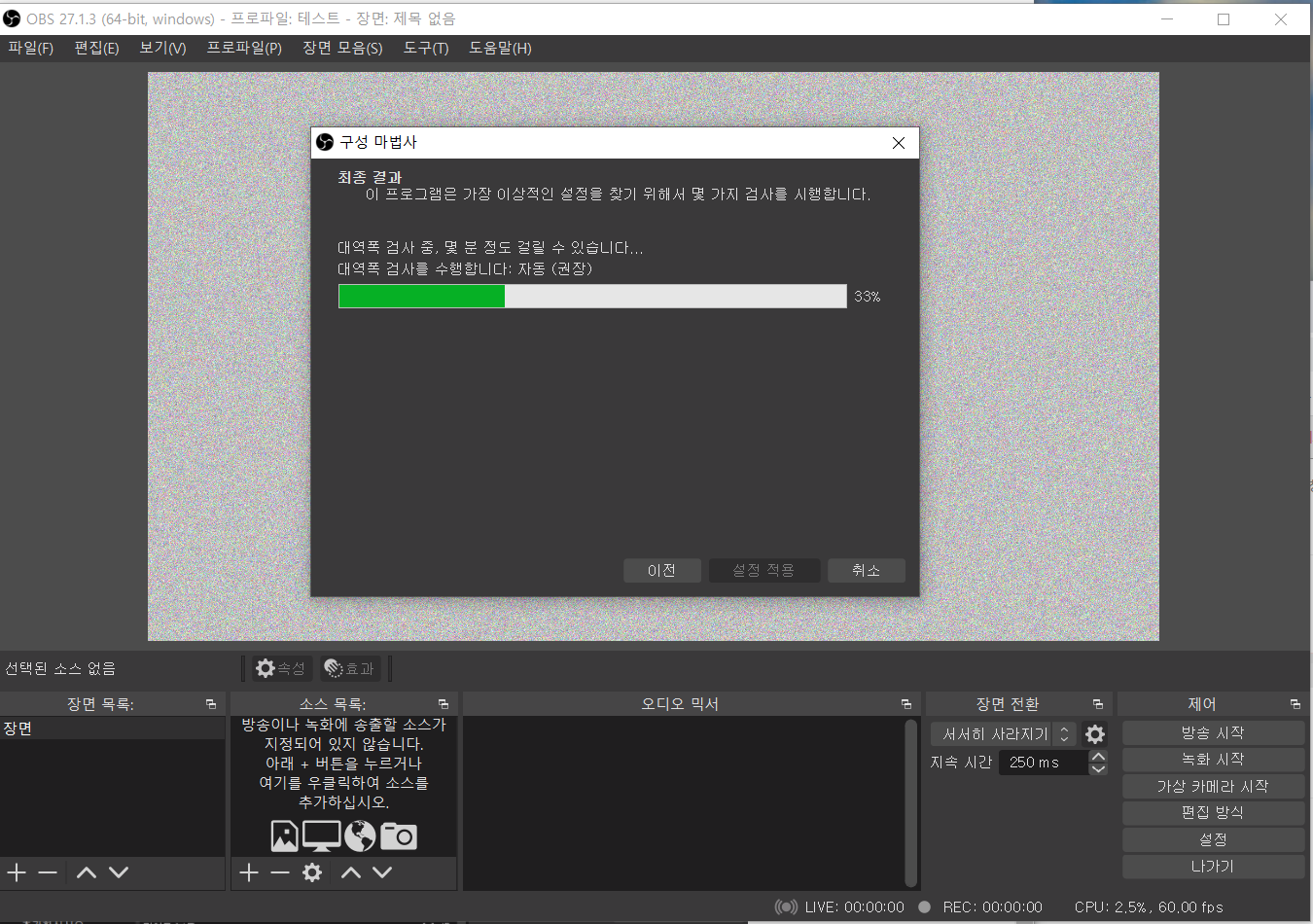Image resolution: width=1313 pixels, height=924 pixels.
Task: Minimize the OBS window
Action: coord(1166,18)
